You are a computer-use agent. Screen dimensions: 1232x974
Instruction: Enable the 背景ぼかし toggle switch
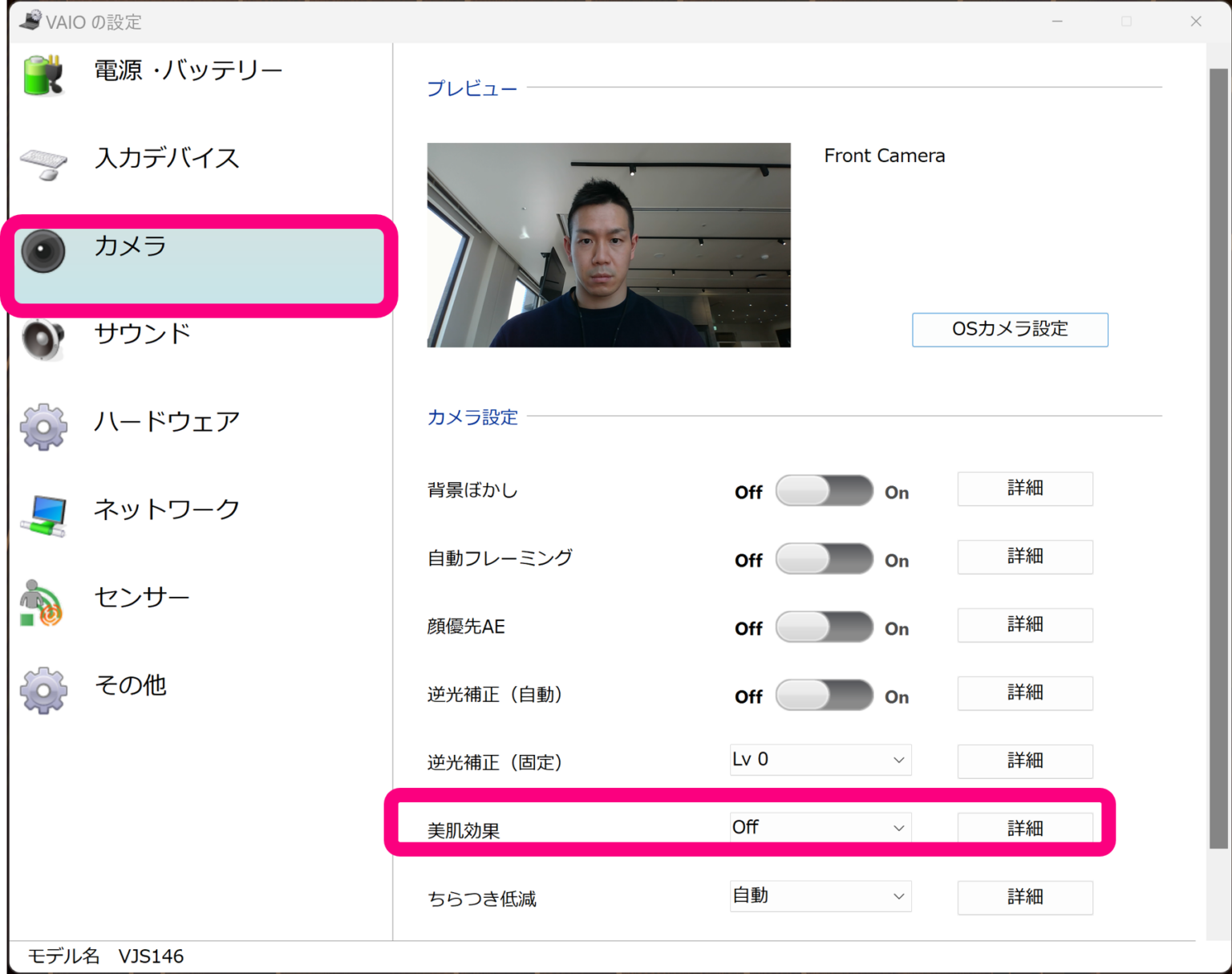coord(824,491)
